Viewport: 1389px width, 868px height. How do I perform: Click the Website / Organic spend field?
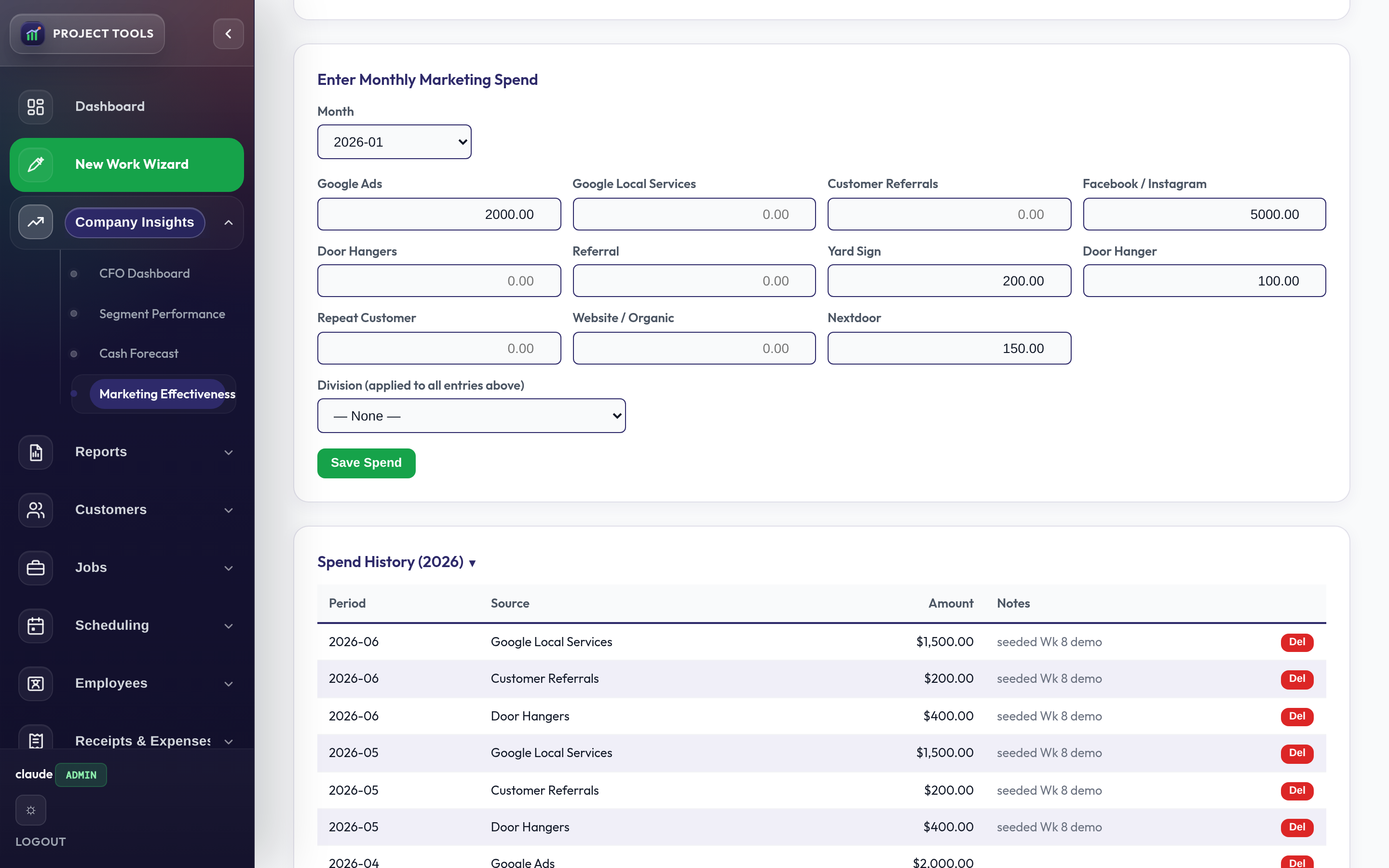pos(694,348)
